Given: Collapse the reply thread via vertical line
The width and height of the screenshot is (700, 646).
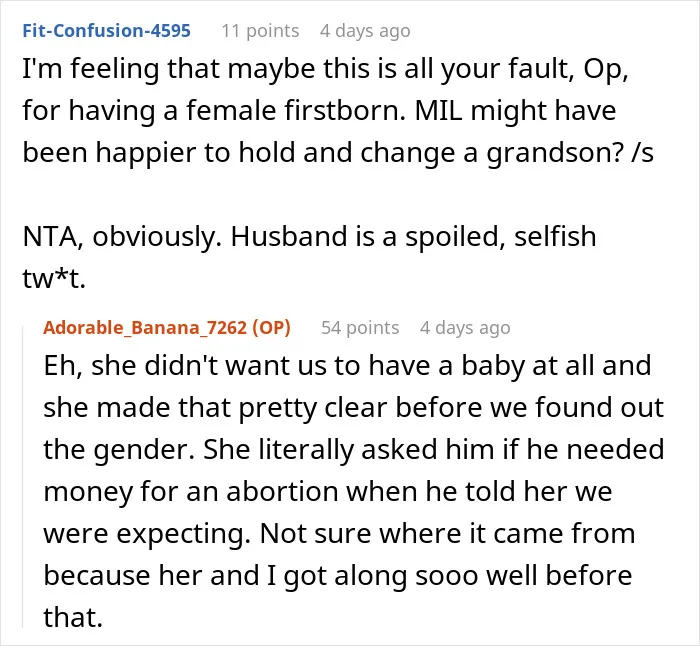Looking at the screenshot, I should 23,477.
